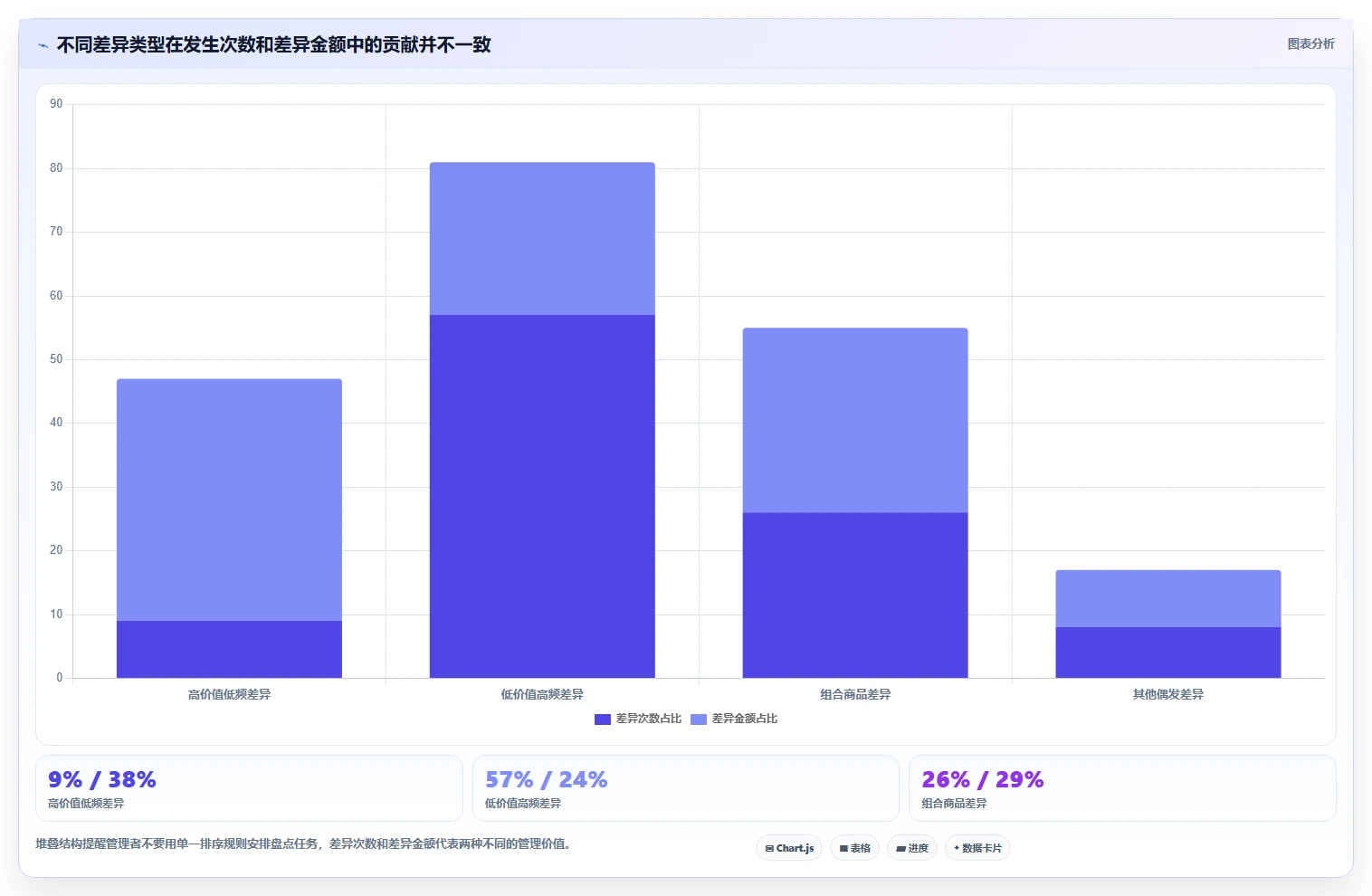1372x896 pixels.
Task: Click the y-axis value 50
Action: [56, 359]
